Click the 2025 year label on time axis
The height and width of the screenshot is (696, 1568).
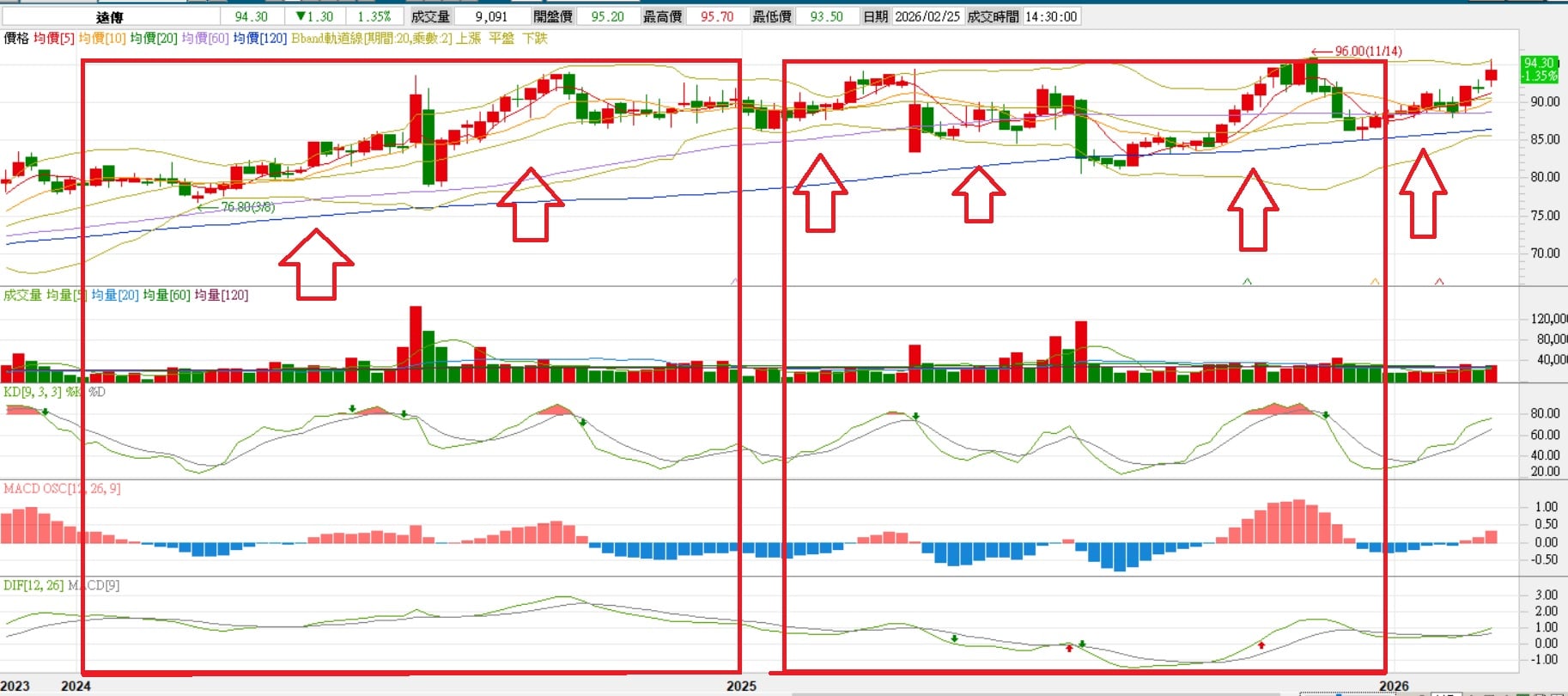click(741, 686)
